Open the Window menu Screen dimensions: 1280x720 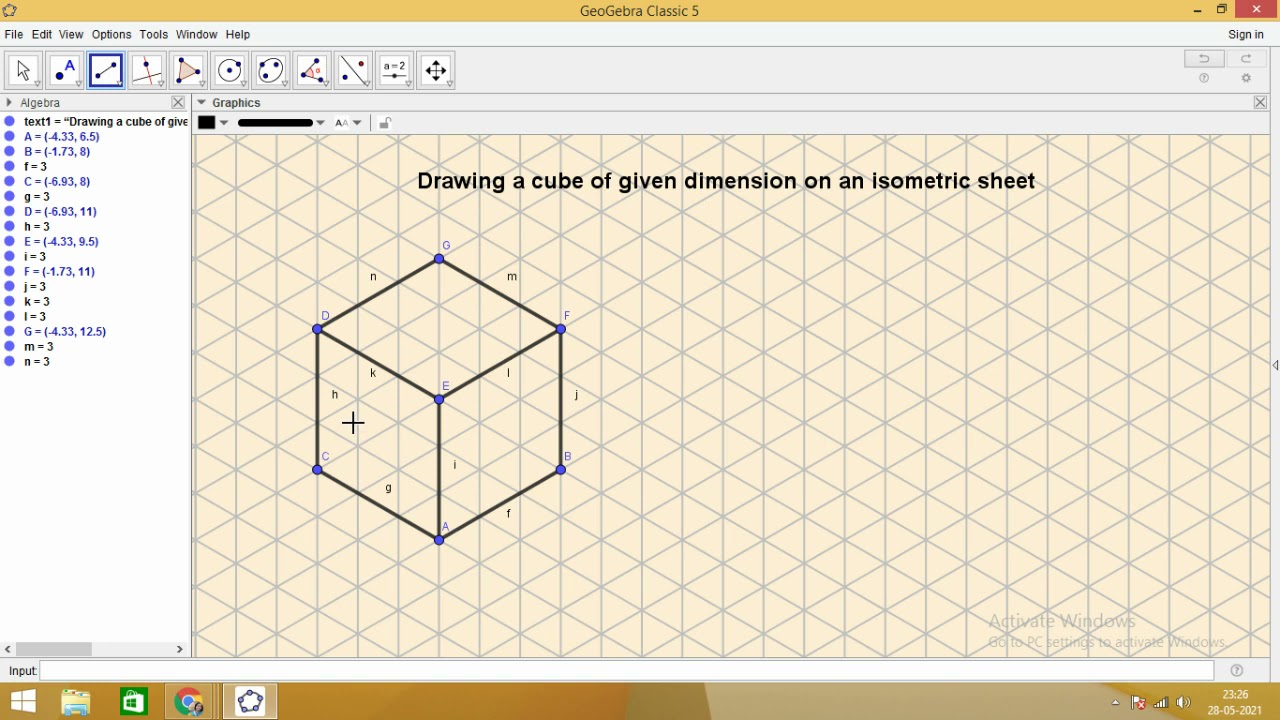[x=197, y=34]
